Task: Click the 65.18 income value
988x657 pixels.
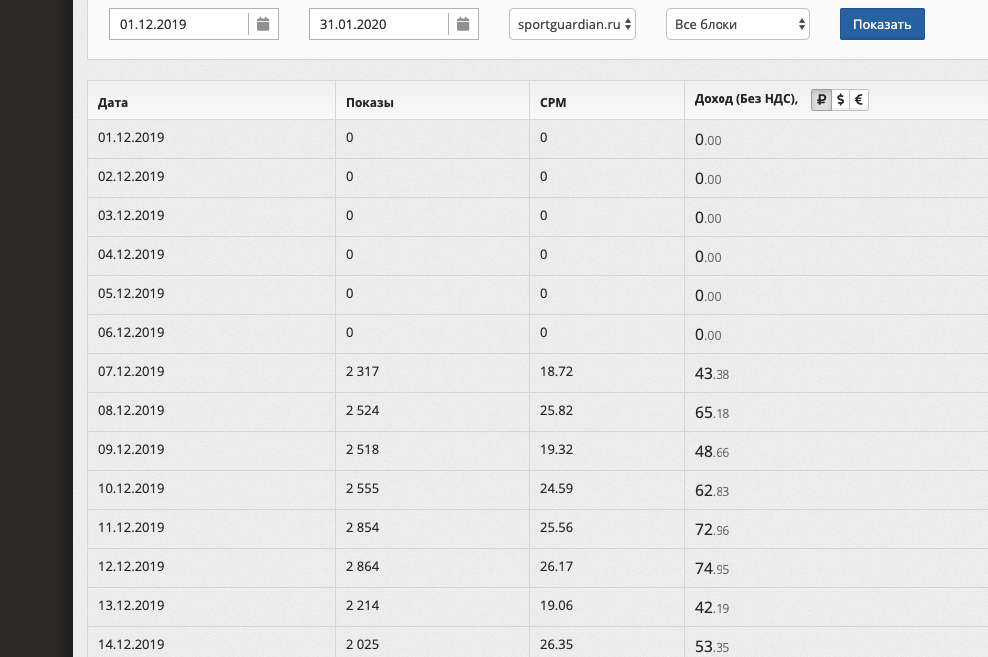Action: pos(712,413)
